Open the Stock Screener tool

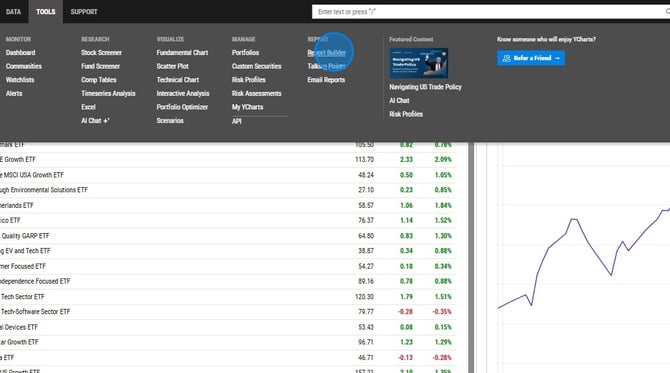[101, 53]
